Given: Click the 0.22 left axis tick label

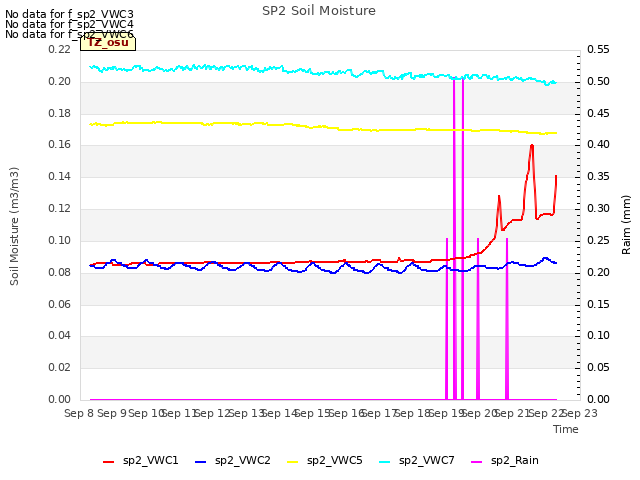Looking at the screenshot, I should pyautogui.click(x=60, y=49).
